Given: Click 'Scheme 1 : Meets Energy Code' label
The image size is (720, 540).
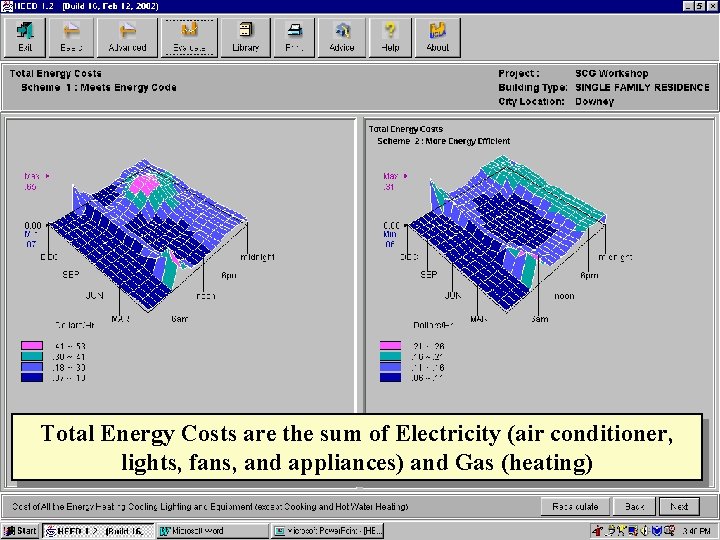Looking at the screenshot, I should (99, 87).
